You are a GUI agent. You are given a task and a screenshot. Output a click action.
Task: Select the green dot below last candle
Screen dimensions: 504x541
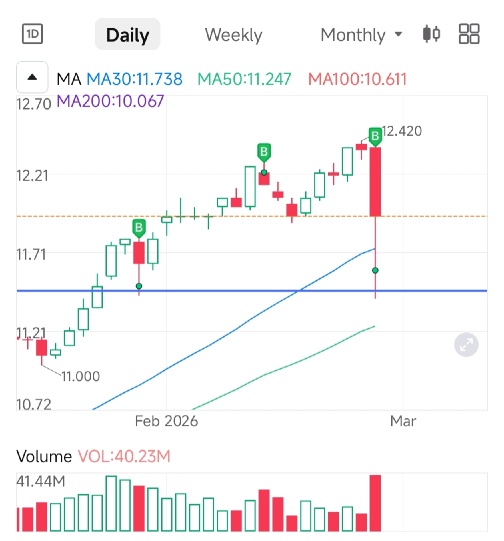pyautogui.click(x=375, y=270)
